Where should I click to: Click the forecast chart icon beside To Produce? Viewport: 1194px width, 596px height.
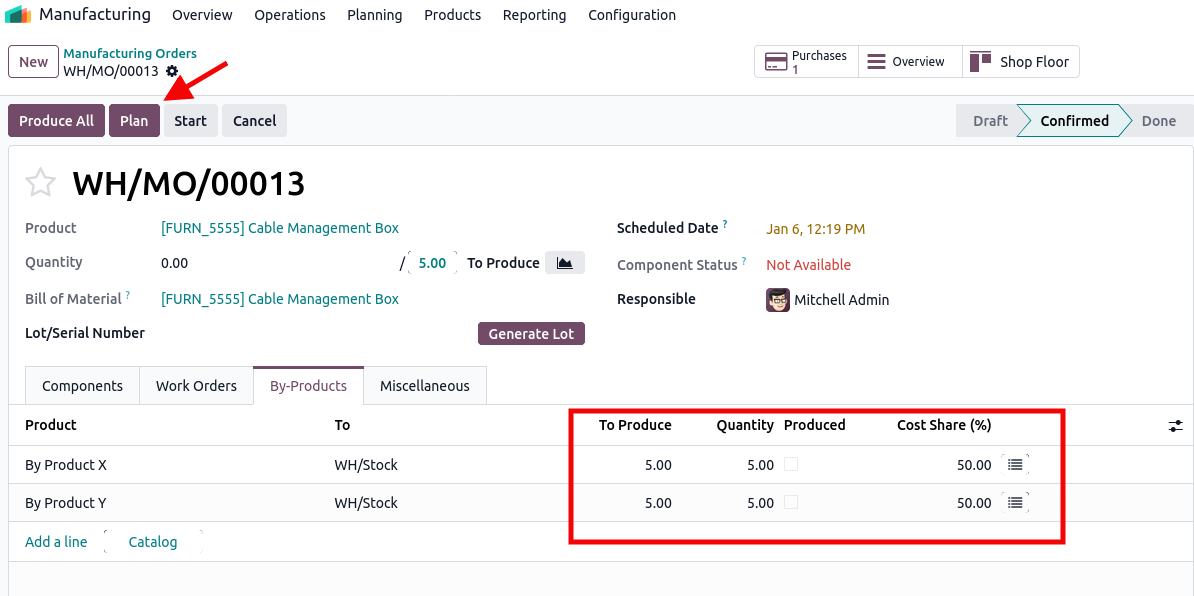click(x=565, y=263)
